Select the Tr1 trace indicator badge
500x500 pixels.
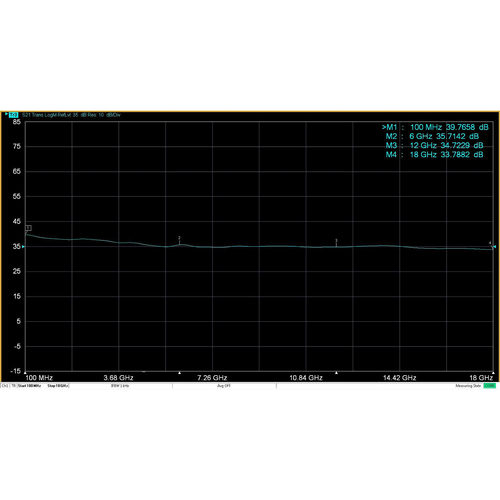click(13, 115)
